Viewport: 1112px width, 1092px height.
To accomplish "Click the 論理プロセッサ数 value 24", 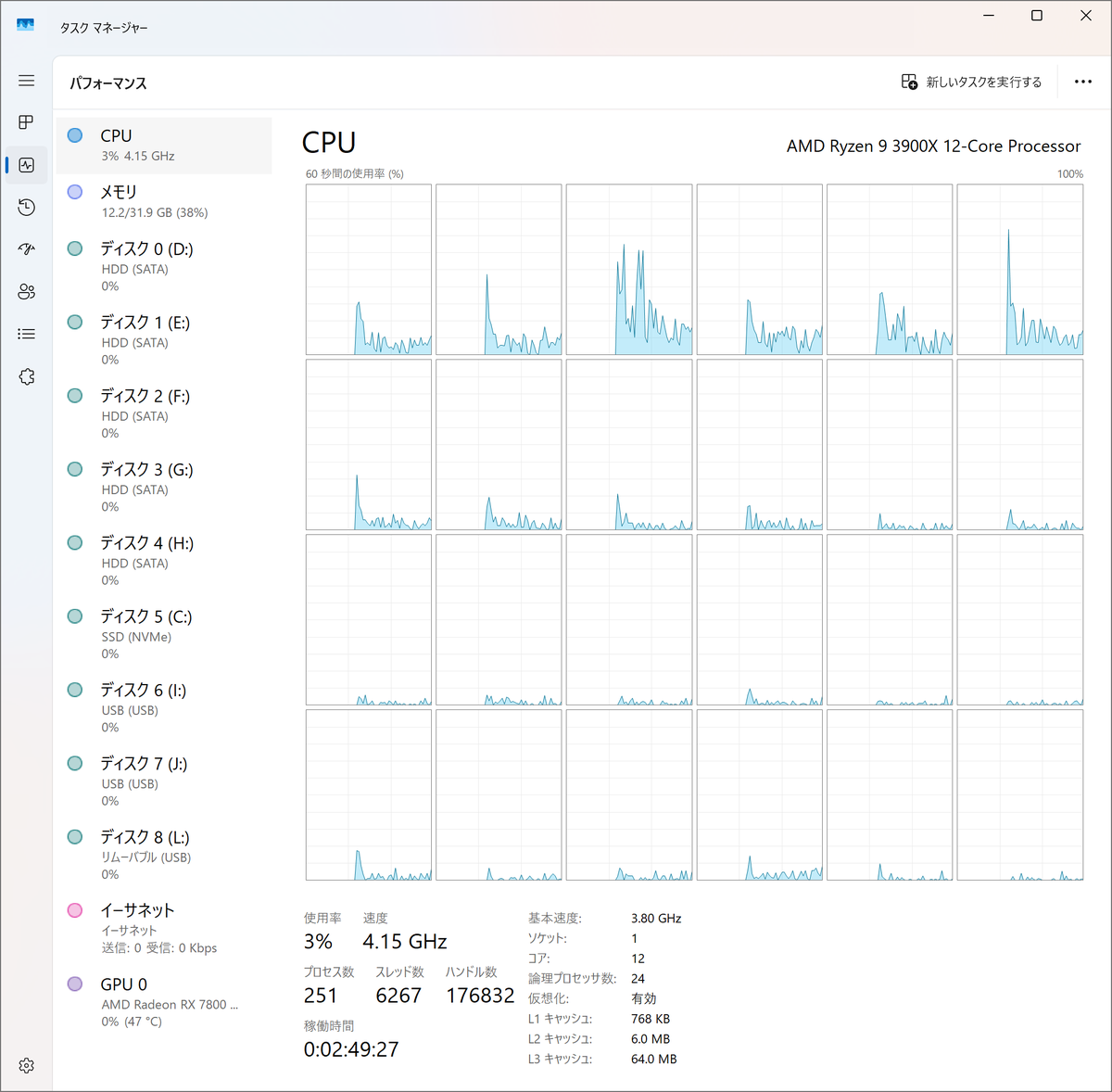I will (x=638, y=979).
